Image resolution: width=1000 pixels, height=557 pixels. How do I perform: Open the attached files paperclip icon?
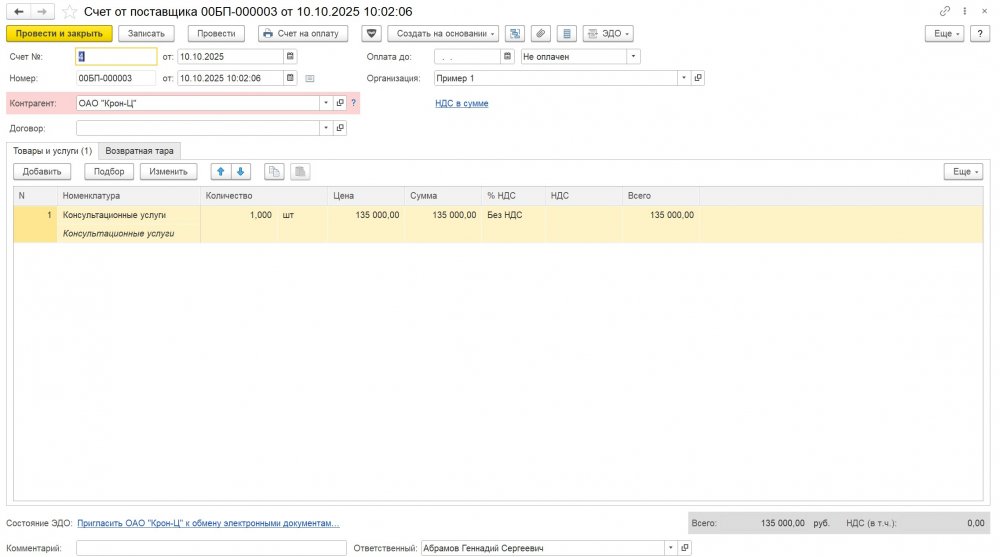point(541,33)
